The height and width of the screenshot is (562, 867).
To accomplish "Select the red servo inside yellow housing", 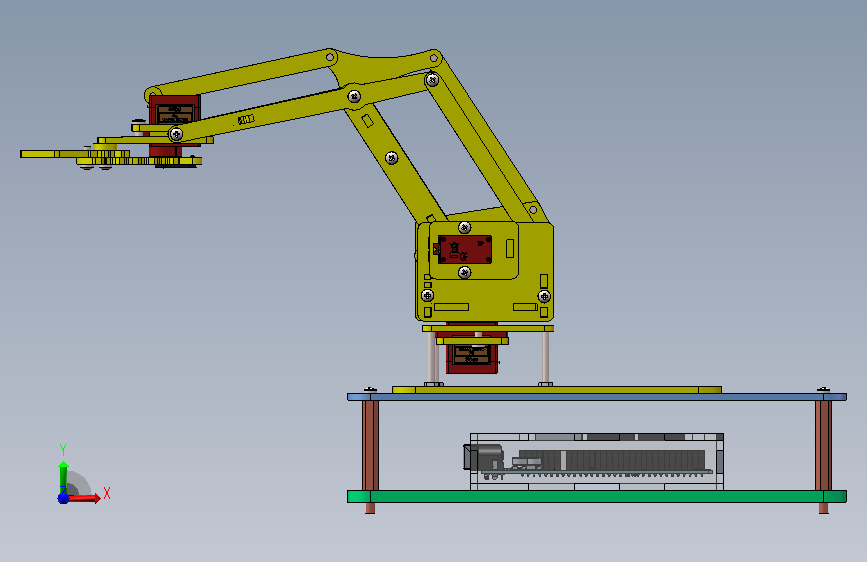I will click(464, 249).
